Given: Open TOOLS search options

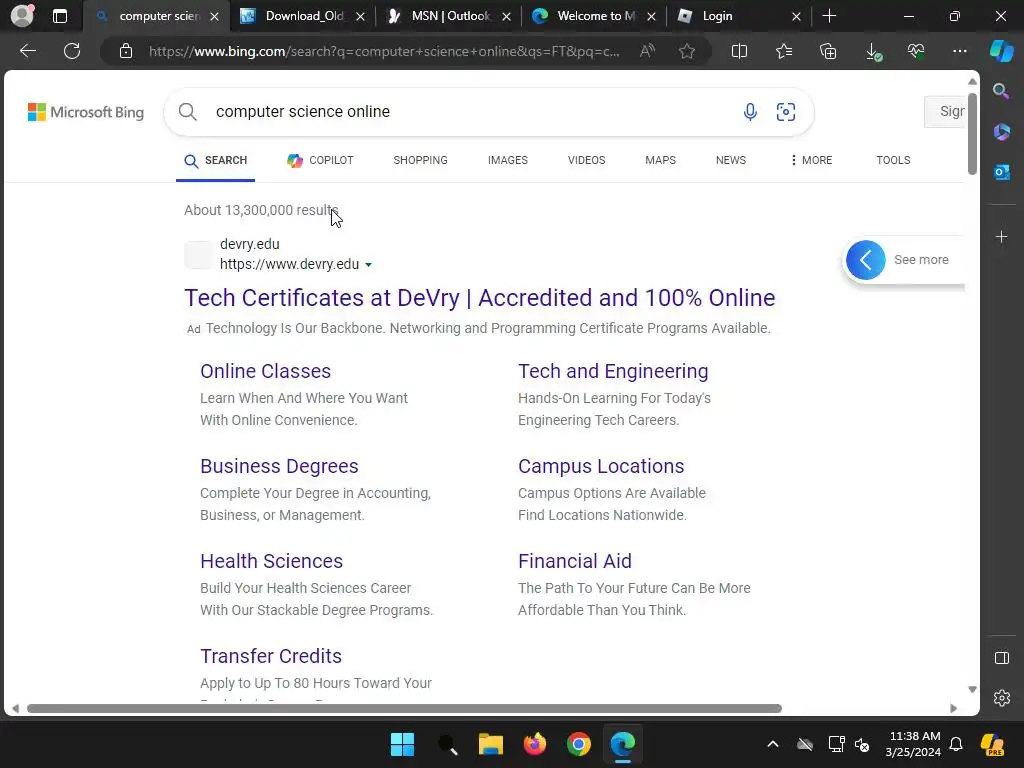Looking at the screenshot, I should [x=893, y=160].
